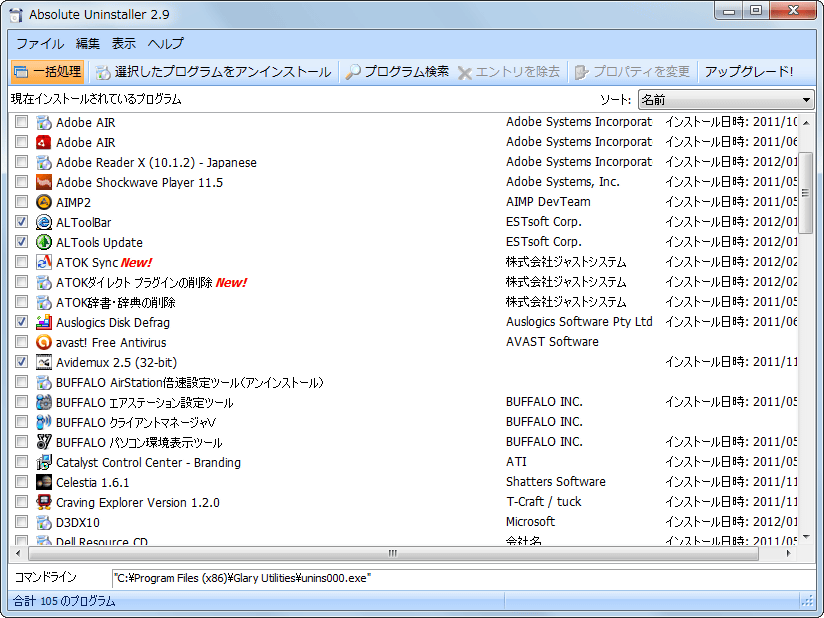Check the avast! Free Antivirus checkbox
This screenshot has height=618, width=824.
point(22,342)
